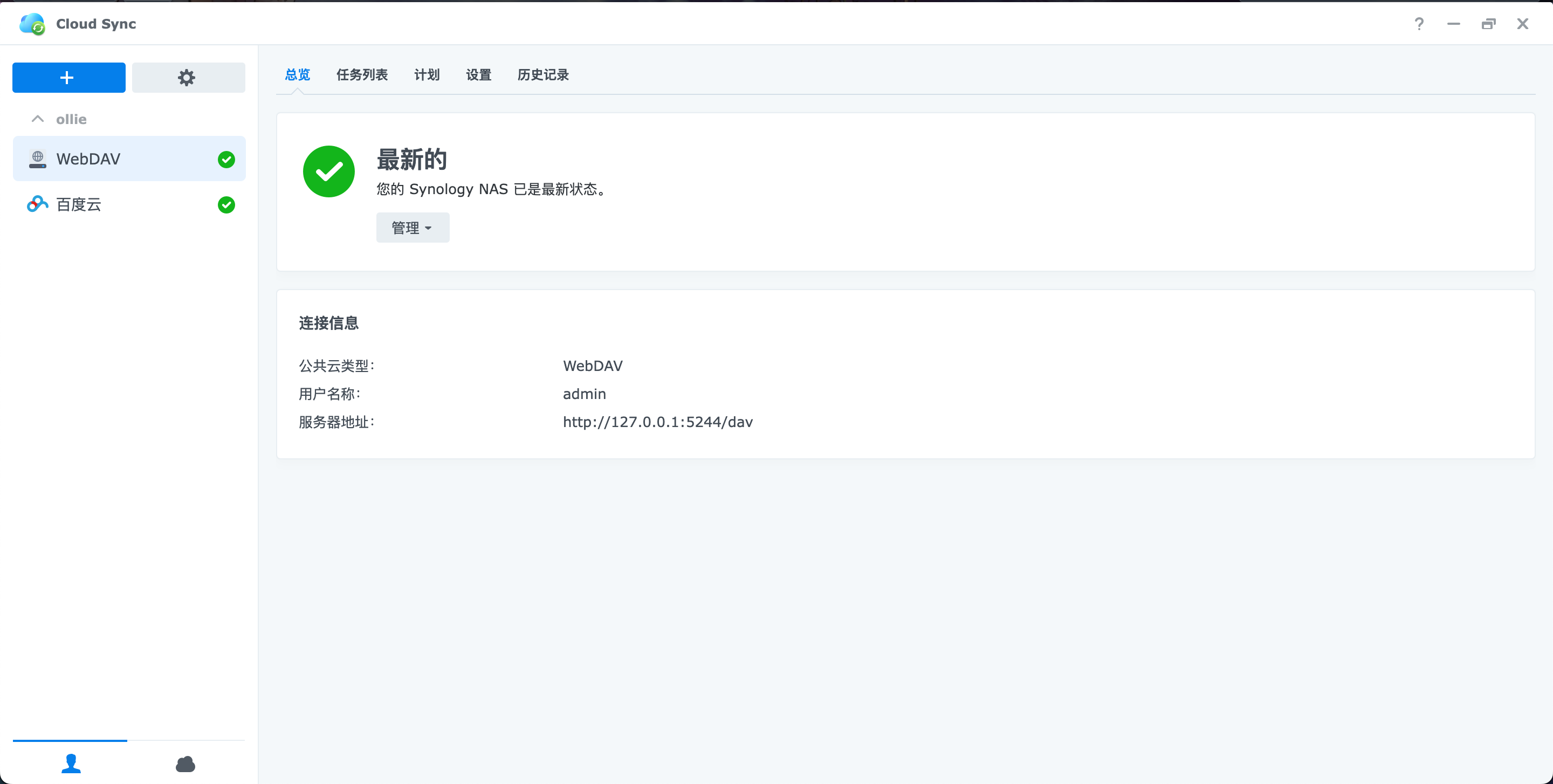Click the 百度云 green status checkmark
Viewport: 1553px width, 784px height.
tap(226, 205)
